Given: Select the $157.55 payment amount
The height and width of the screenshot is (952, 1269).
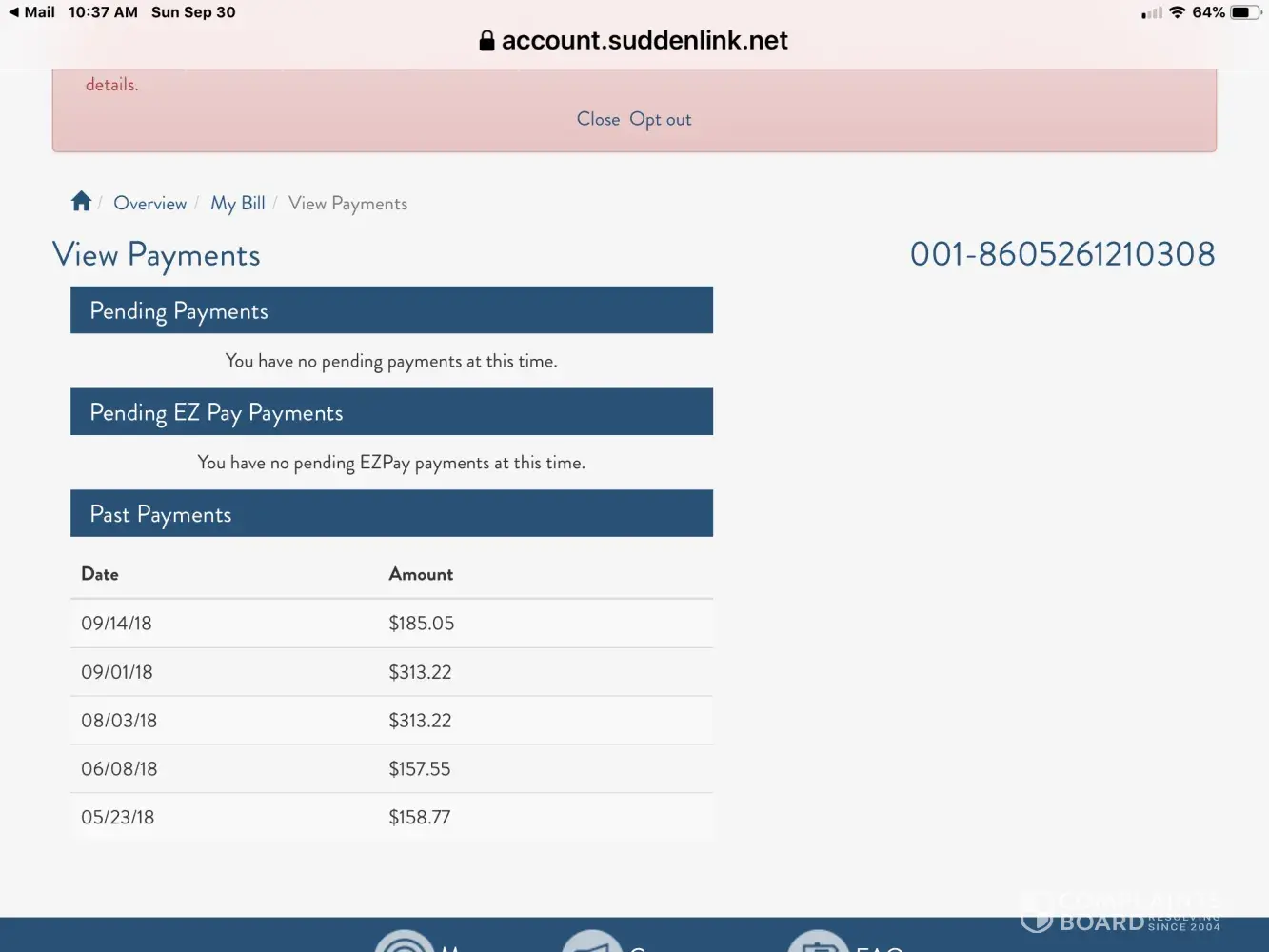Looking at the screenshot, I should [420, 769].
